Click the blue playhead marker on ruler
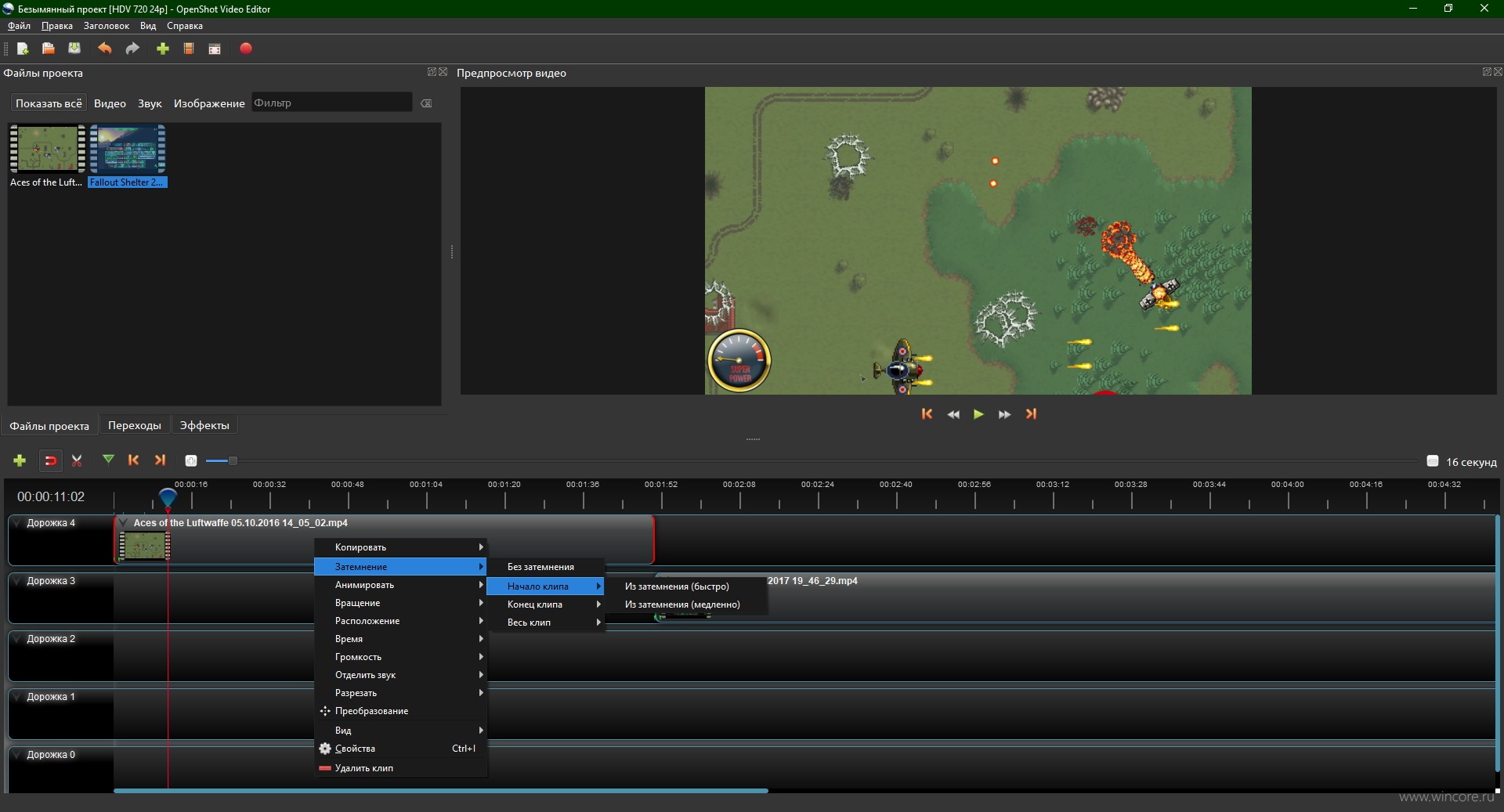This screenshot has height=812, width=1504. click(x=168, y=496)
